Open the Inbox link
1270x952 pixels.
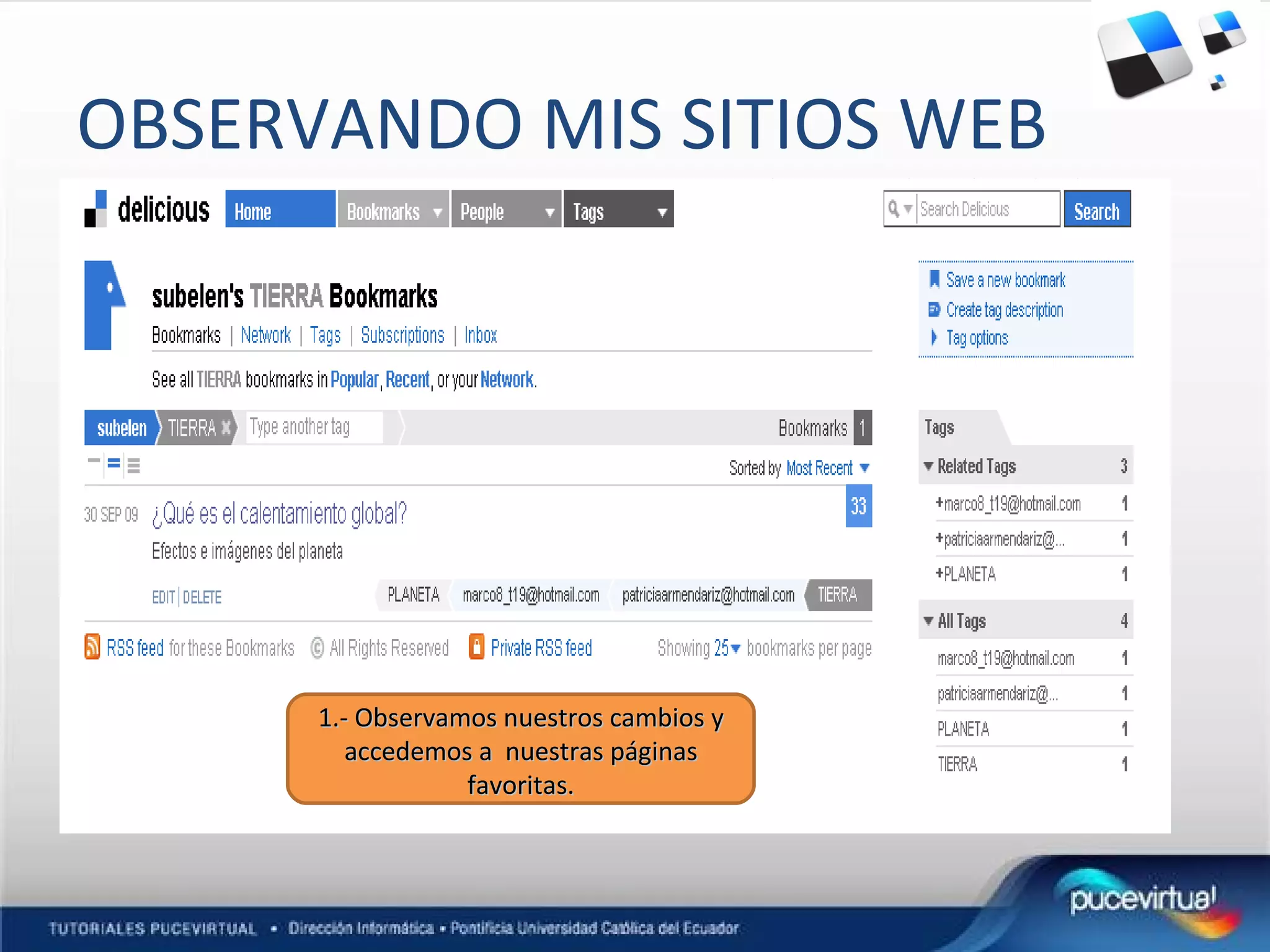pos(481,335)
